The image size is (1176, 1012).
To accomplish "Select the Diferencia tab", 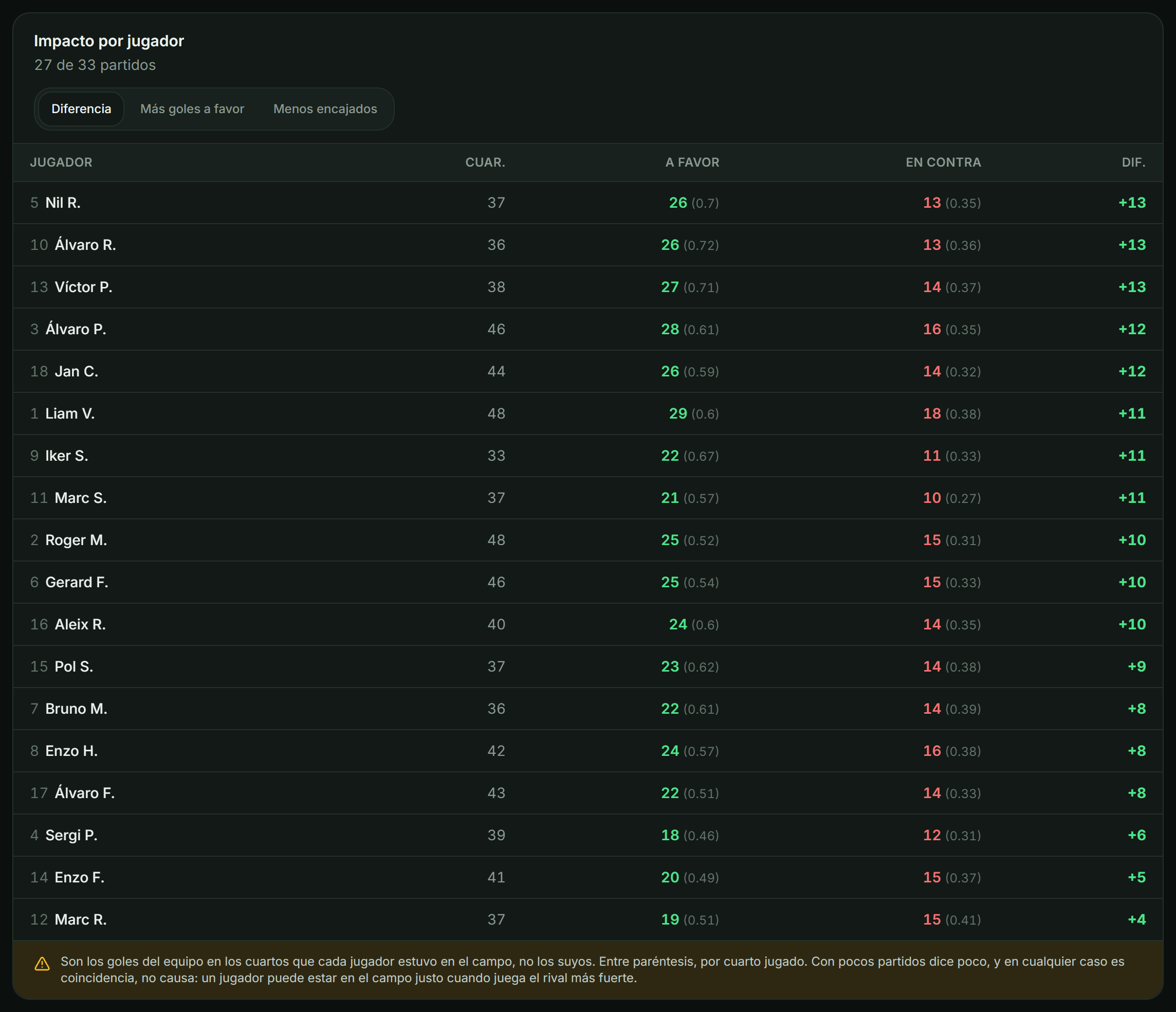I will pos(81,109).
